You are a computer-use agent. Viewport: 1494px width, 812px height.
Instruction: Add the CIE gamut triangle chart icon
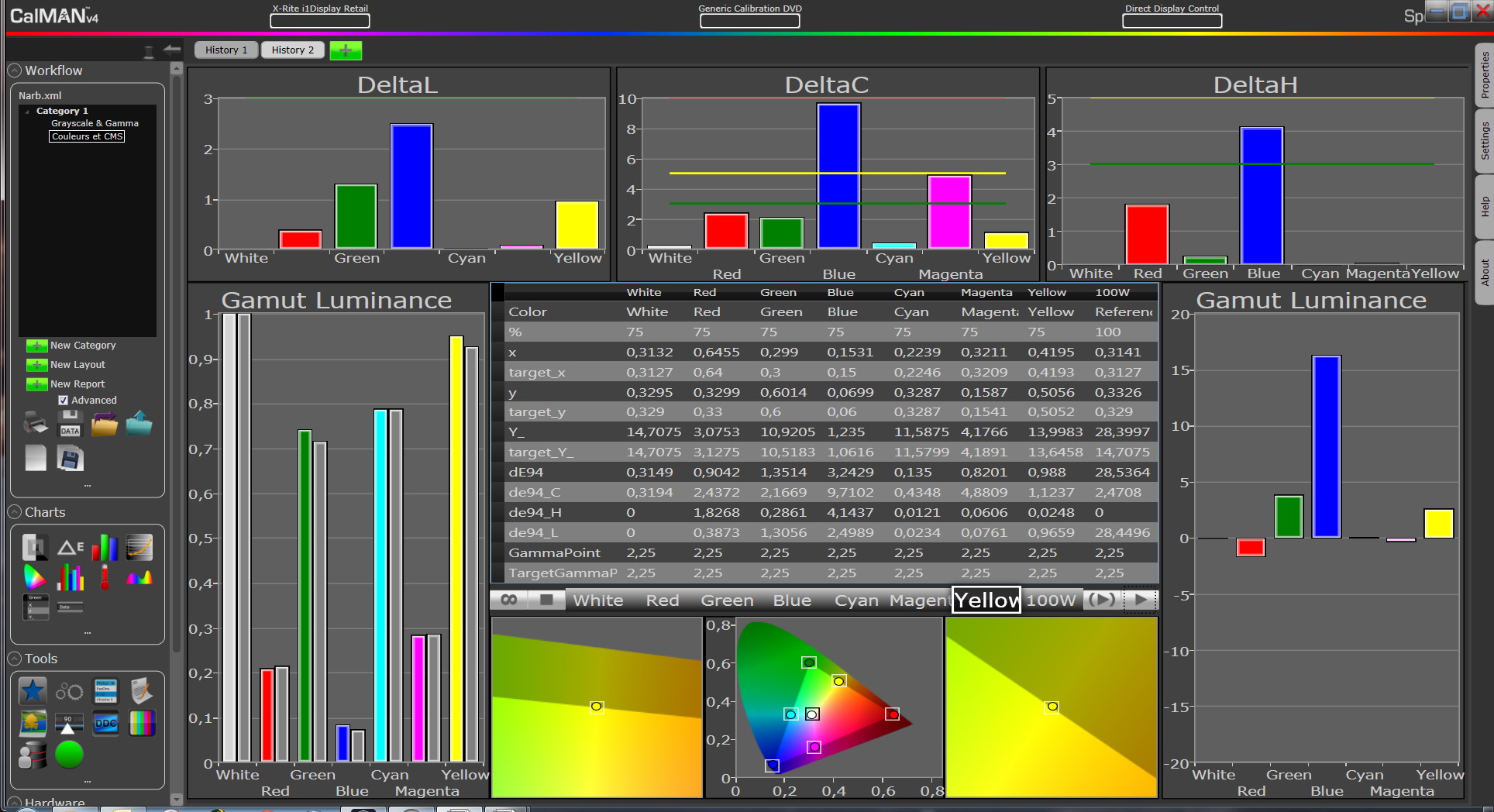(35, 577)
